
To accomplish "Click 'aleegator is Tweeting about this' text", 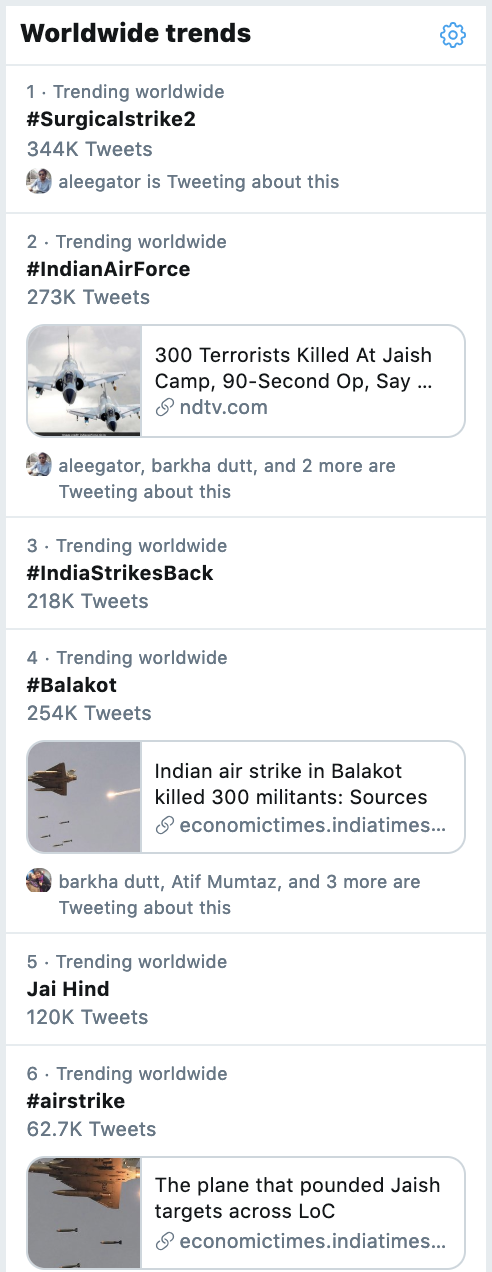I will coord(199,182).
